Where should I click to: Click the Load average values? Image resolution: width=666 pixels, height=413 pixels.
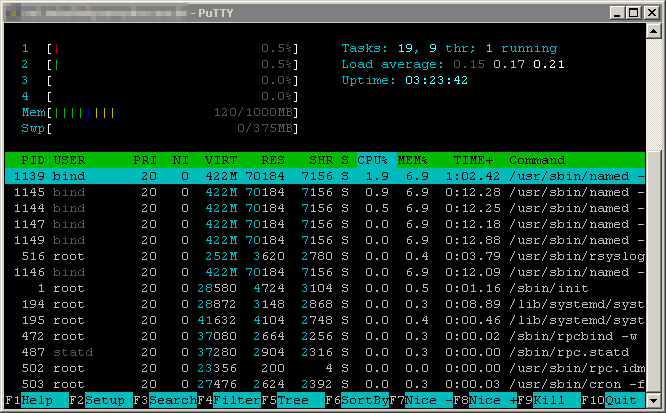(509, 65)
